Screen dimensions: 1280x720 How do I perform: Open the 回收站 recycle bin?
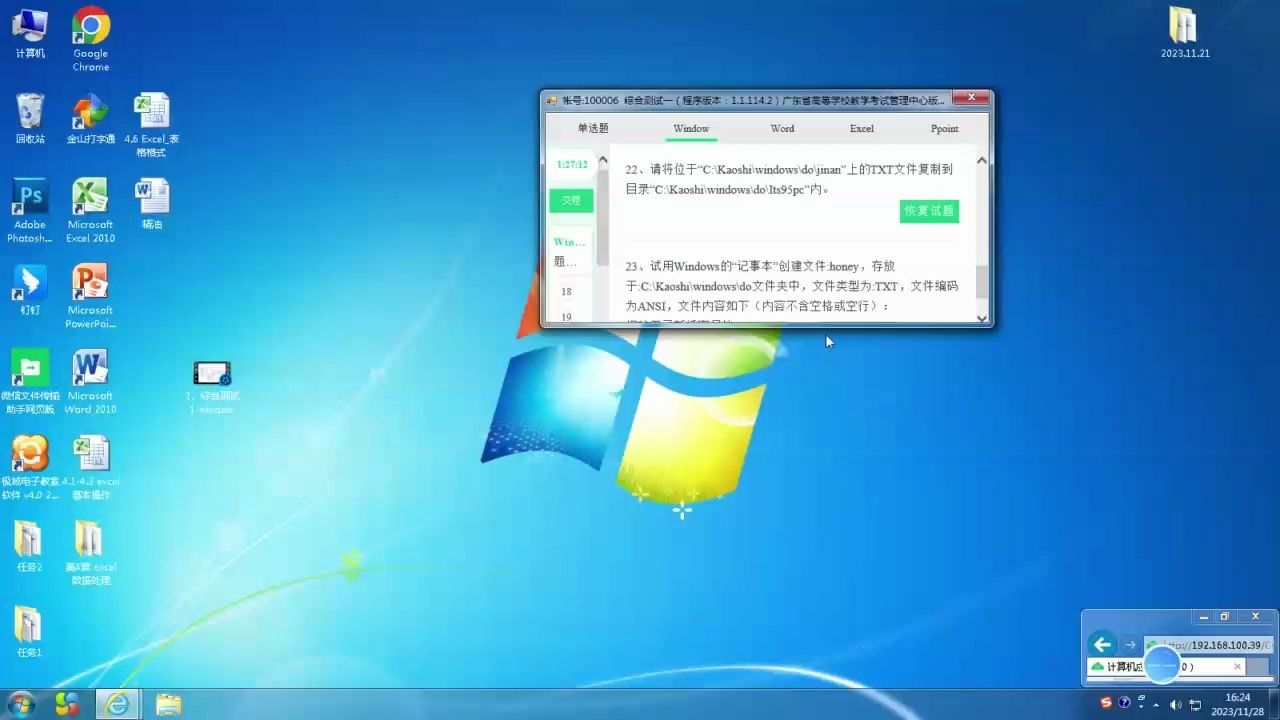pos(30,119)
